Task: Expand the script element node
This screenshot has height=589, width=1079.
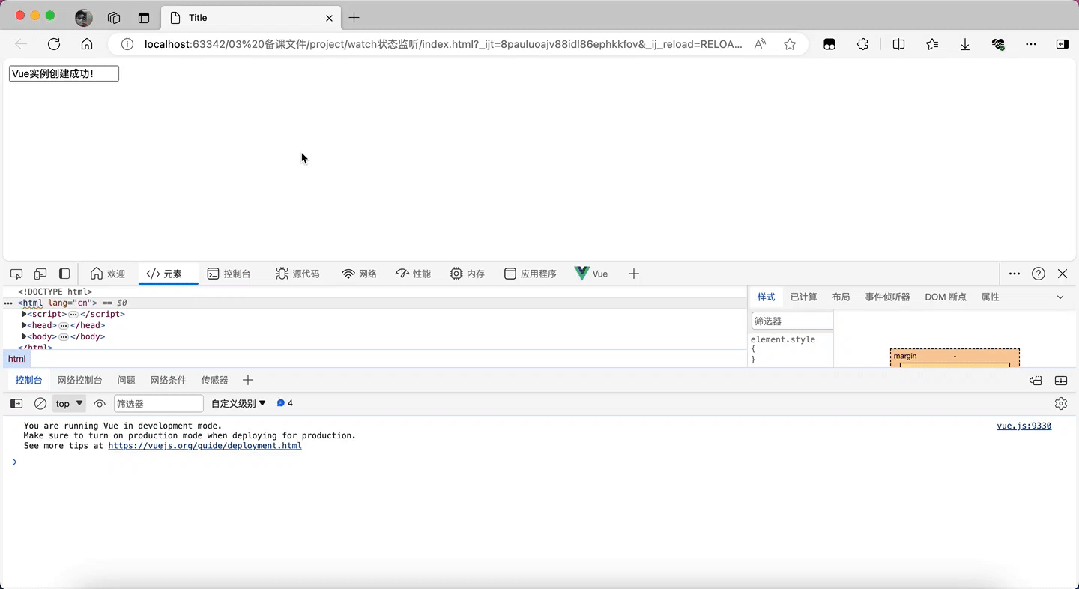Action: click(x=24, y=314)
